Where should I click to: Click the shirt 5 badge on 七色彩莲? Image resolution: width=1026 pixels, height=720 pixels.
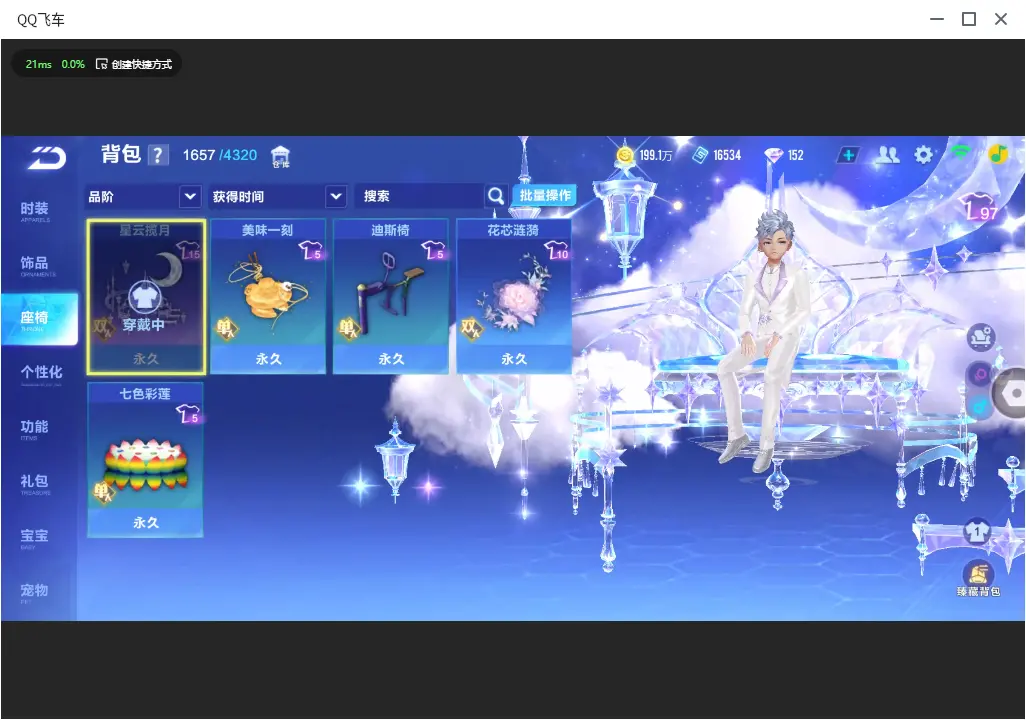click(x=188, y=414)
